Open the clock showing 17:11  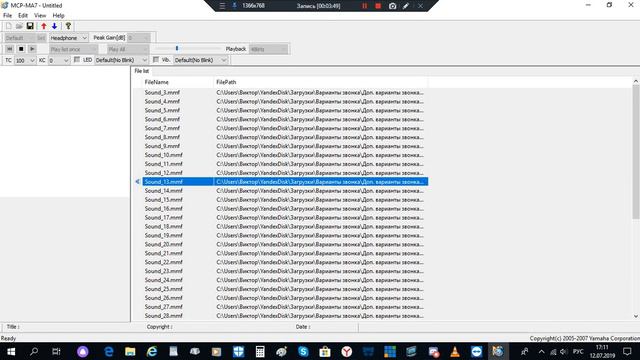click(602, 351)
